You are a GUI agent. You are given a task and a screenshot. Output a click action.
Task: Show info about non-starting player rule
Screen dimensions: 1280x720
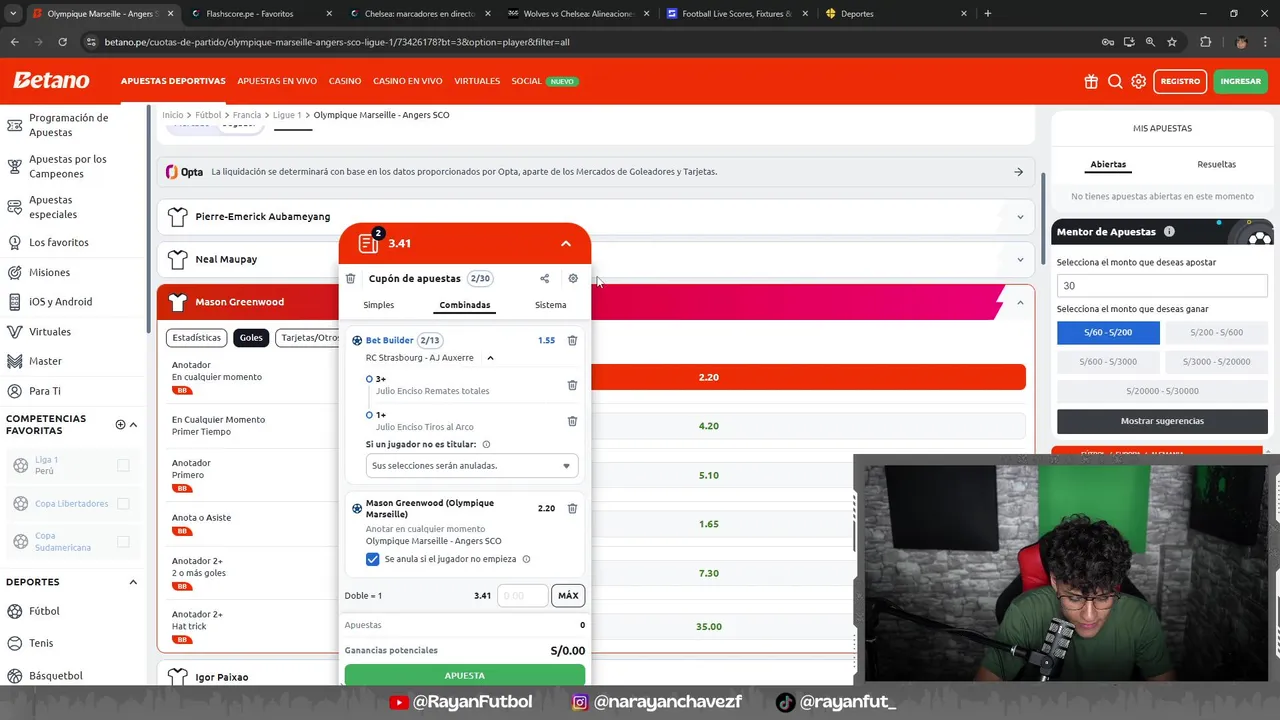pyautogui.click(x=486, y=444)
